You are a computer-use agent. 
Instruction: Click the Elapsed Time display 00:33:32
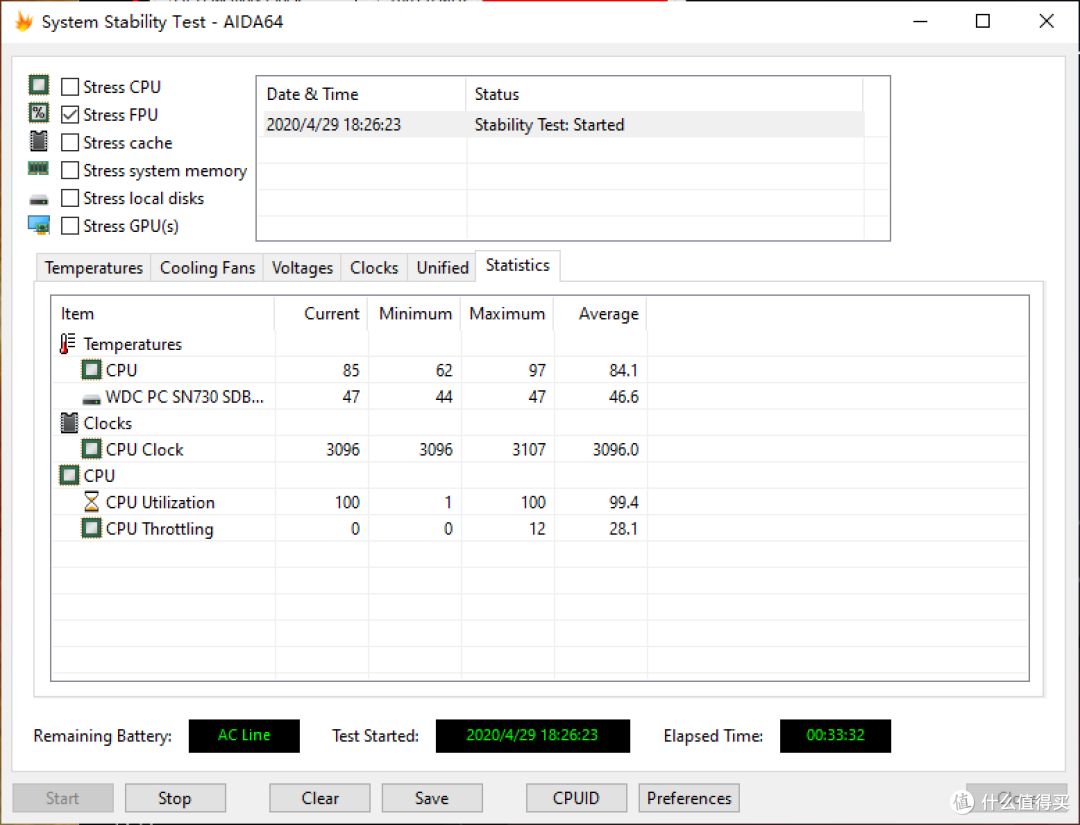coord(835,735)
